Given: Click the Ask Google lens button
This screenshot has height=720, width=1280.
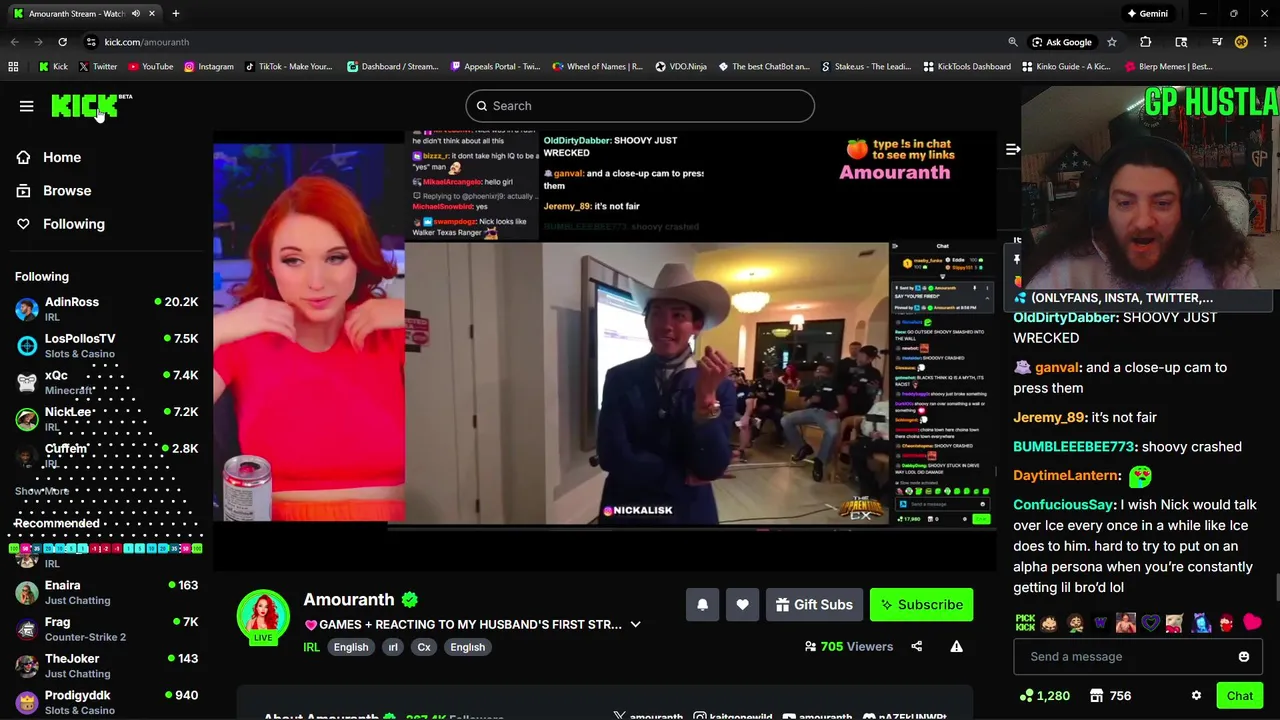Looking at the screenshot, I should coord(1061,42).
